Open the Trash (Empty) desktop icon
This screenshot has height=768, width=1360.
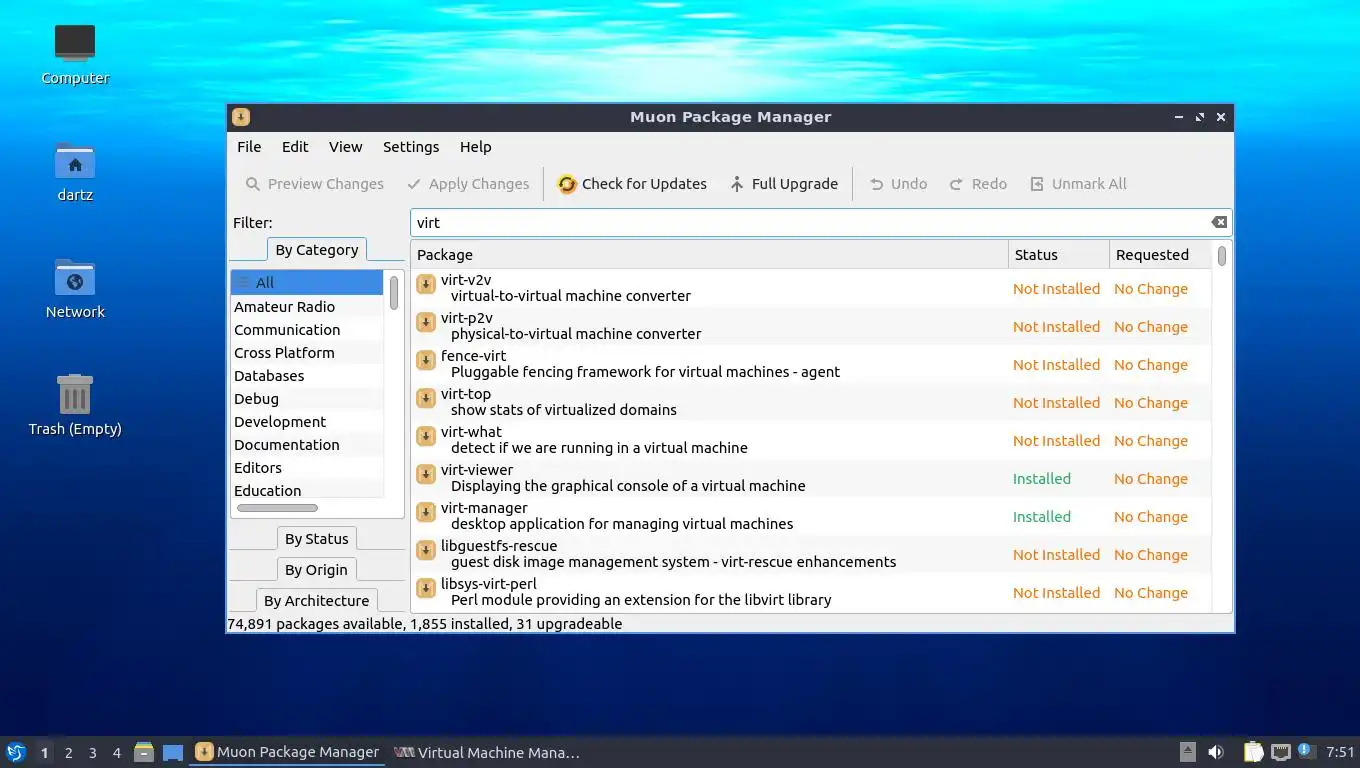75,404
